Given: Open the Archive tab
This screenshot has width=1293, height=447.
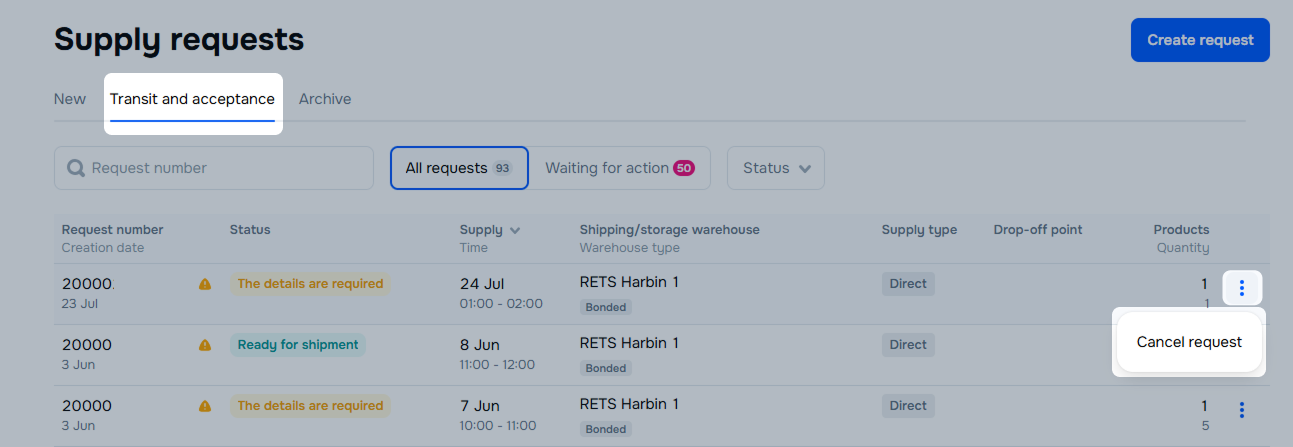Looking at the screenshot, I should pos(325,99).
